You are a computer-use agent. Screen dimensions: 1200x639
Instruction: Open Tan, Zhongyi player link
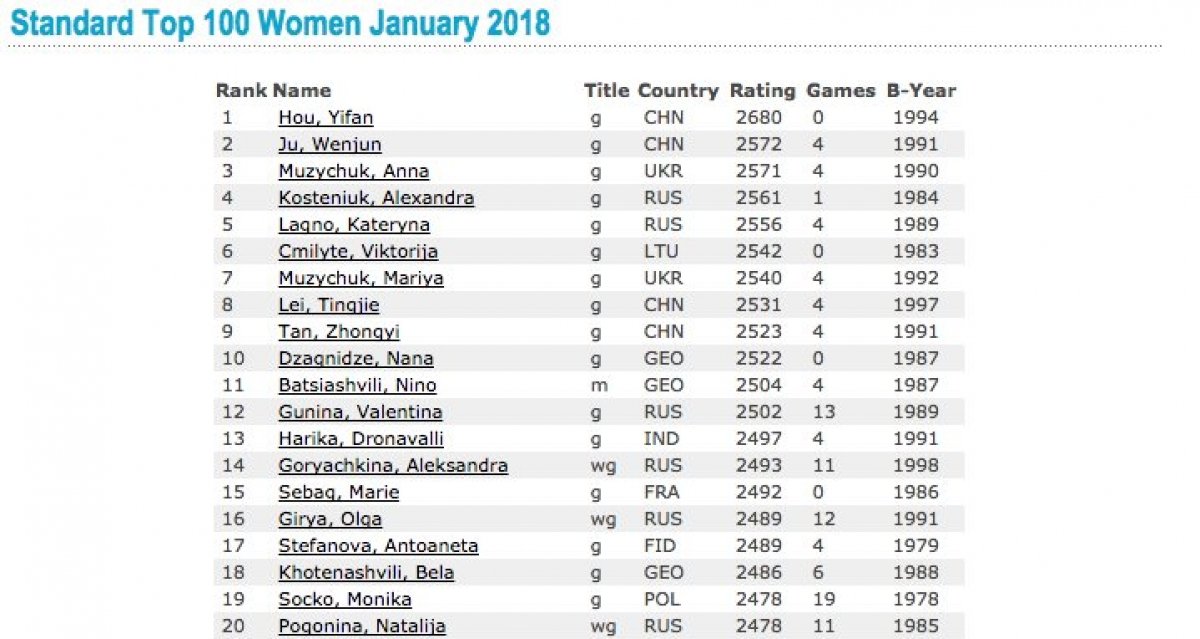[338, 332]
